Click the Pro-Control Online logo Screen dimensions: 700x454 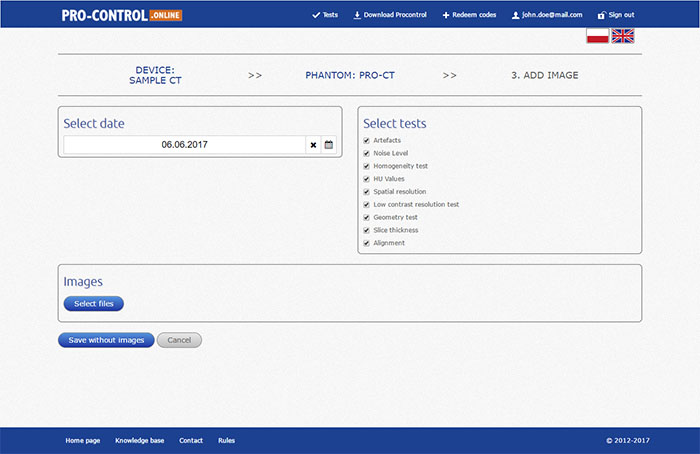[x=121, y=15]
